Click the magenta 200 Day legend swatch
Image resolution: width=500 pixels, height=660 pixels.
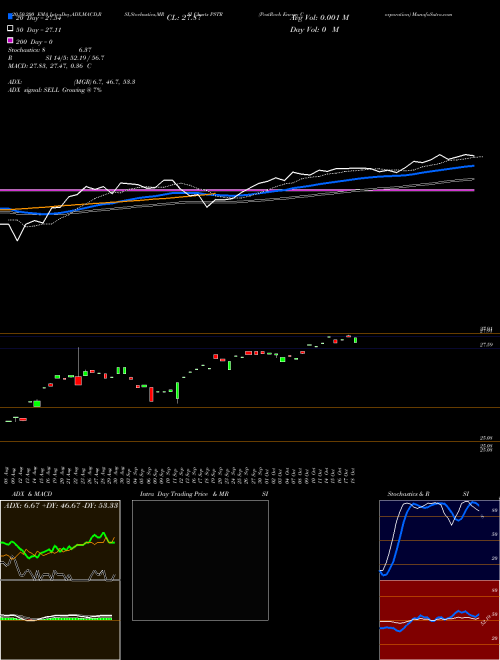10,40
